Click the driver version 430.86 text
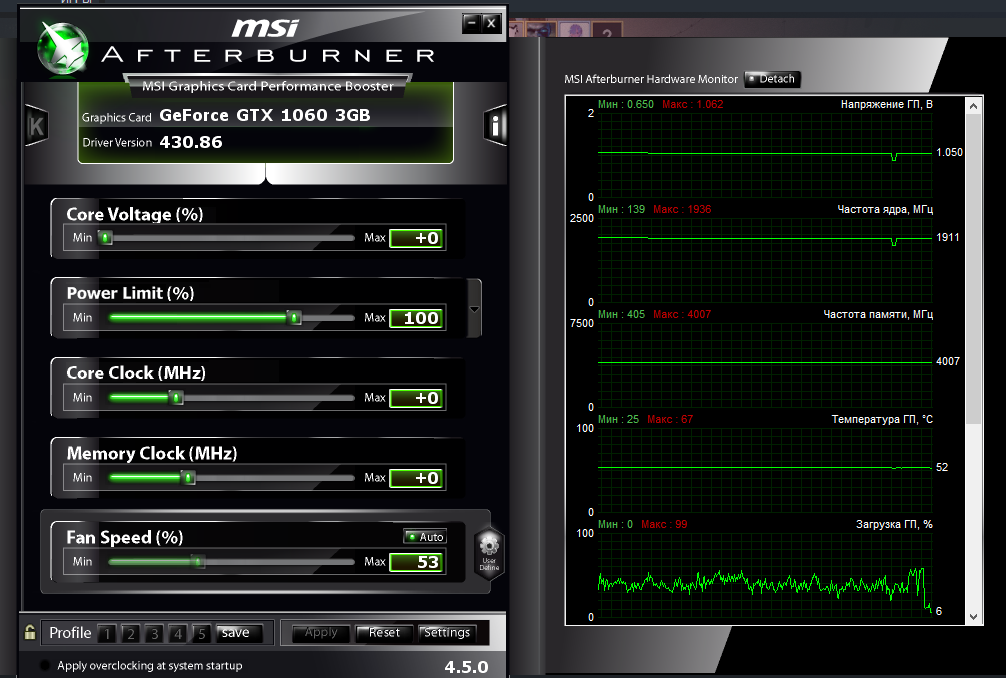1006x678 pixels. [191, 142]
